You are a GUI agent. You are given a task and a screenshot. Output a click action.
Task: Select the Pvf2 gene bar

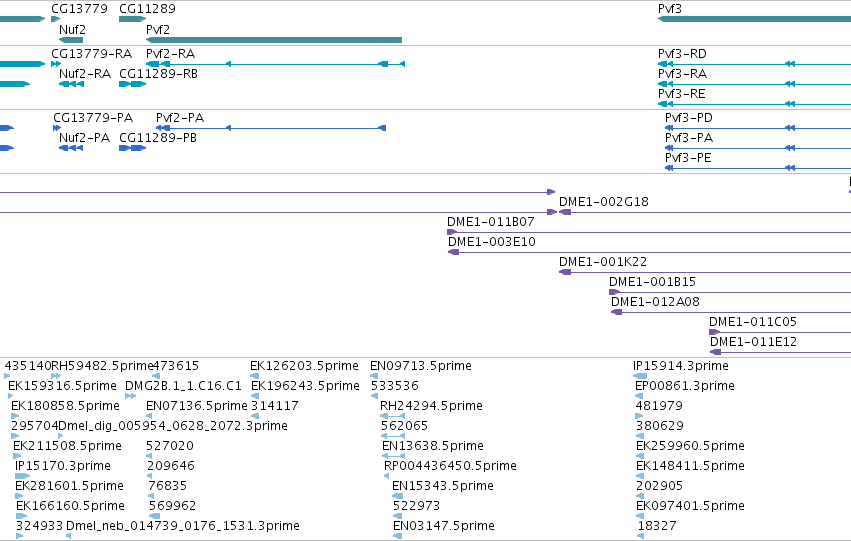[x=274, y=40]
